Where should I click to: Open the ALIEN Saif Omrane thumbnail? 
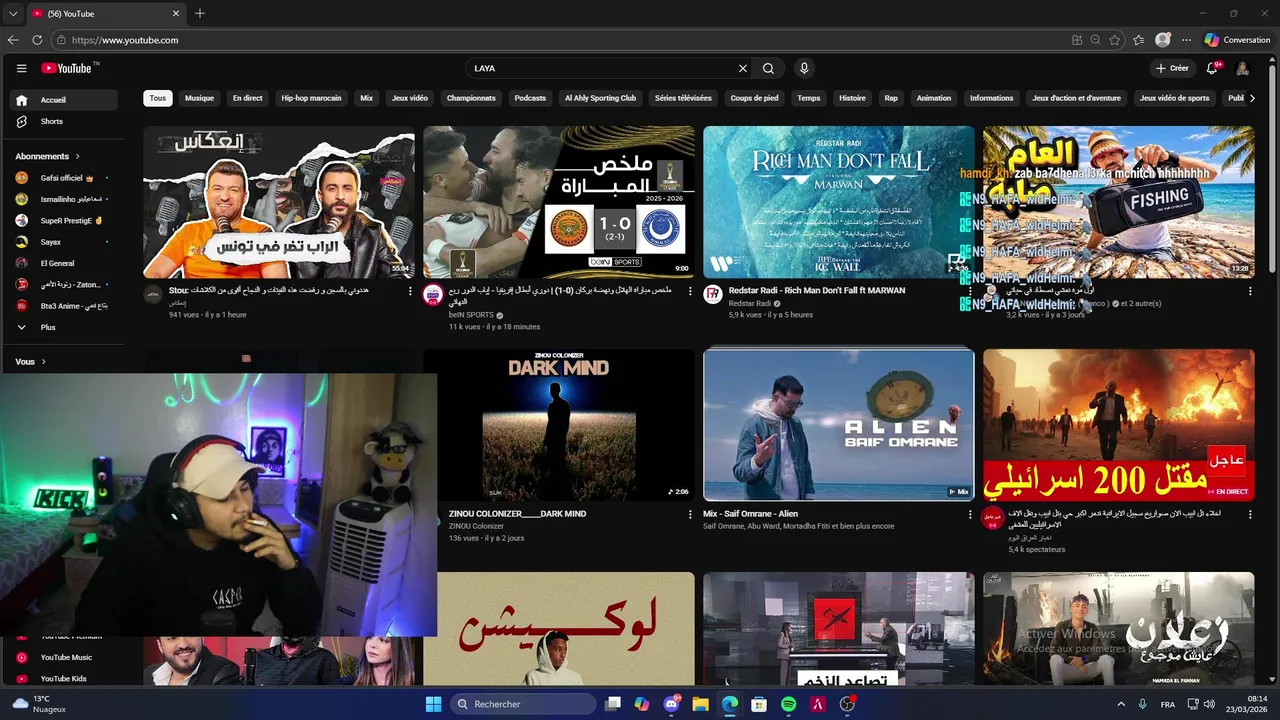838,425
